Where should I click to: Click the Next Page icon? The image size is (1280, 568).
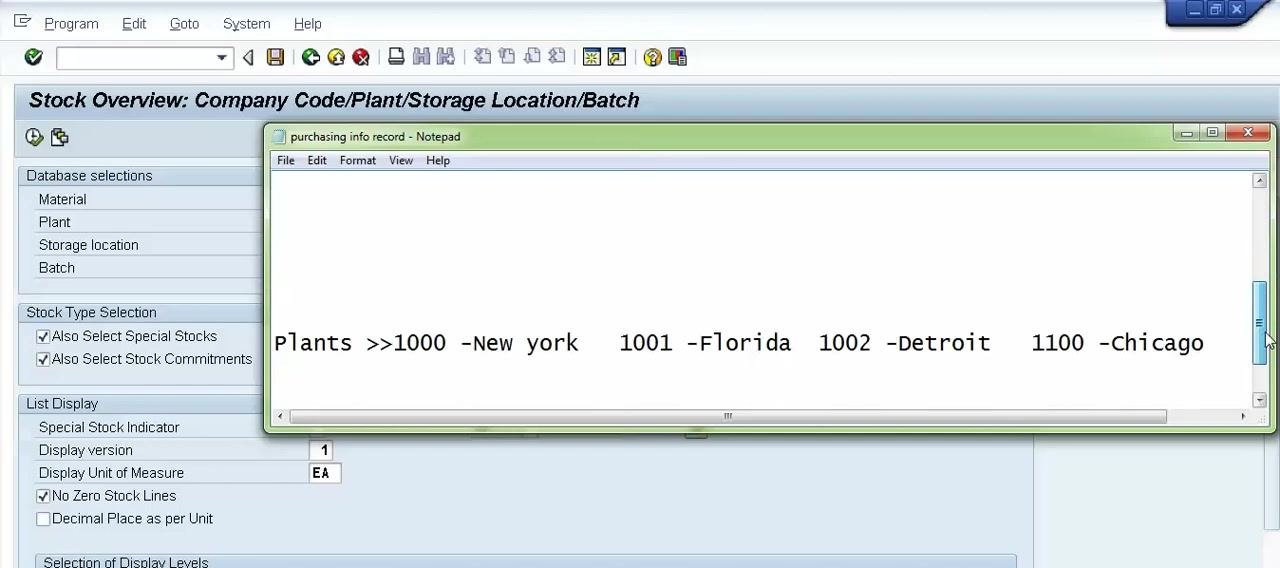[532, 57]
